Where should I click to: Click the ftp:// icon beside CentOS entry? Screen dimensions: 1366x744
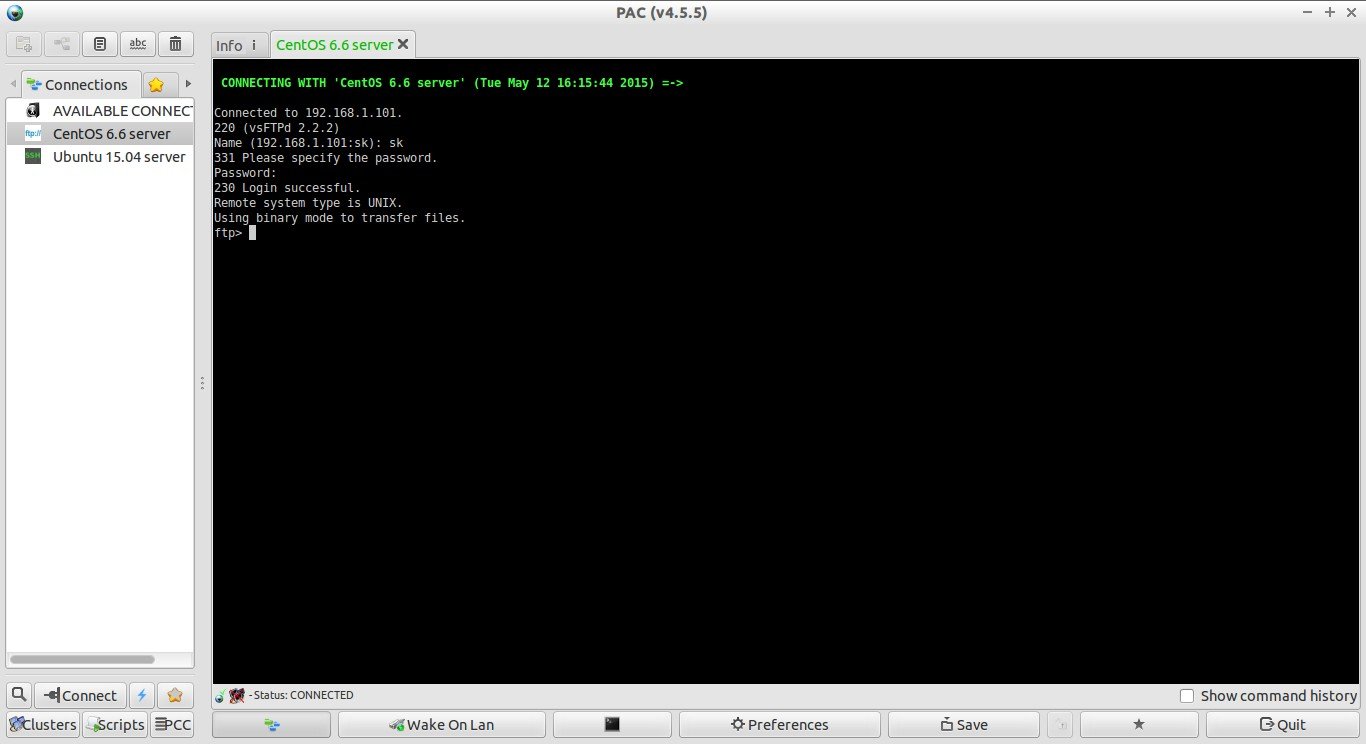point(33,133)
